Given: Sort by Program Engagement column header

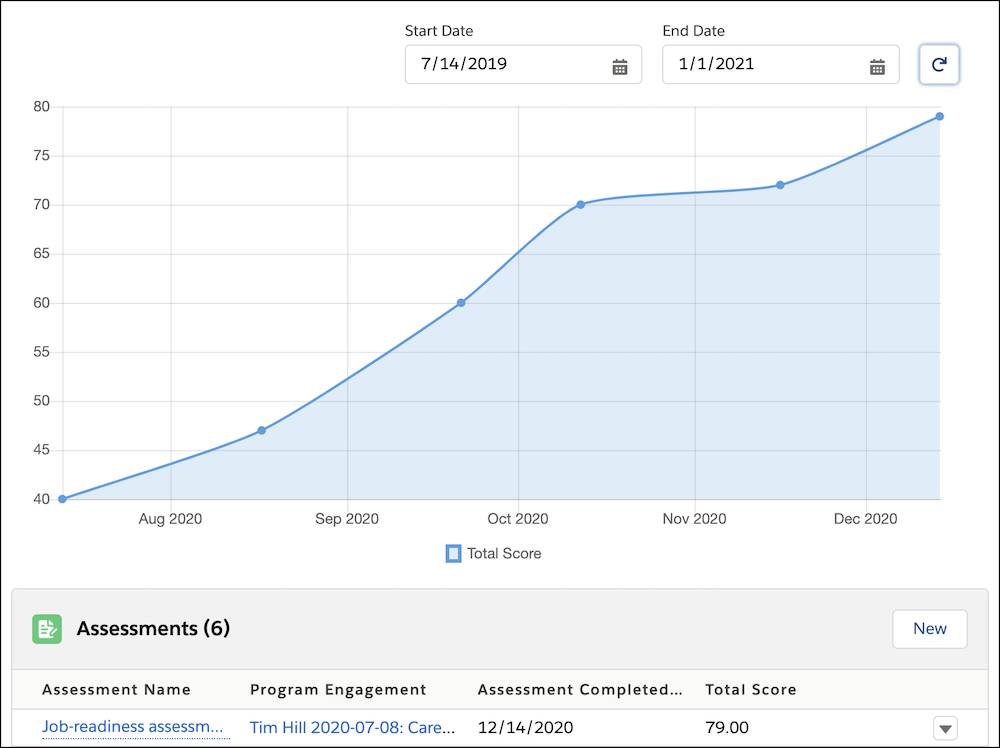Looking at the screenshot, I should tap(338, 690).
